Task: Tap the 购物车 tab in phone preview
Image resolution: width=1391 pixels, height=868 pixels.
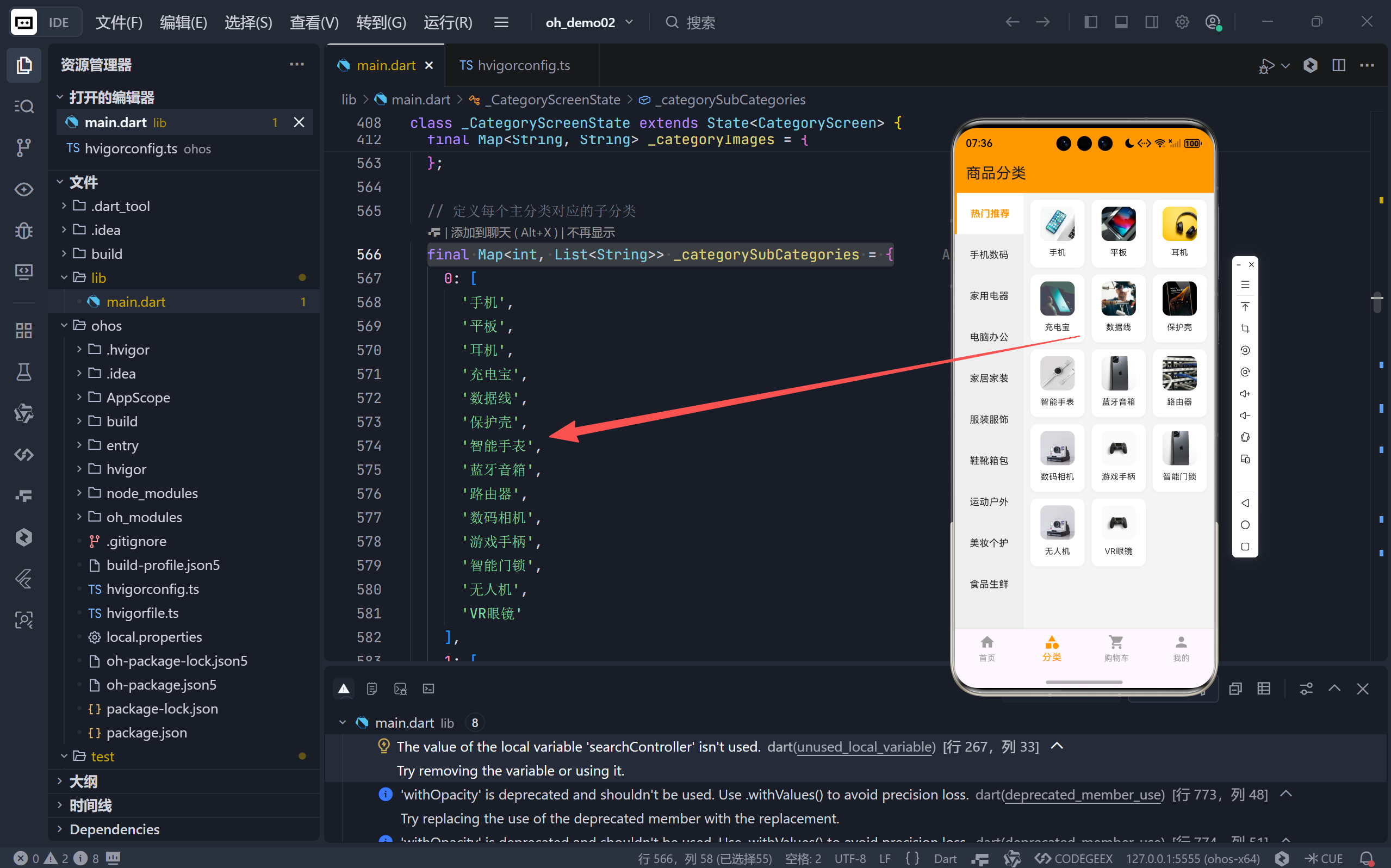Action: click(x=1116, y=648)
